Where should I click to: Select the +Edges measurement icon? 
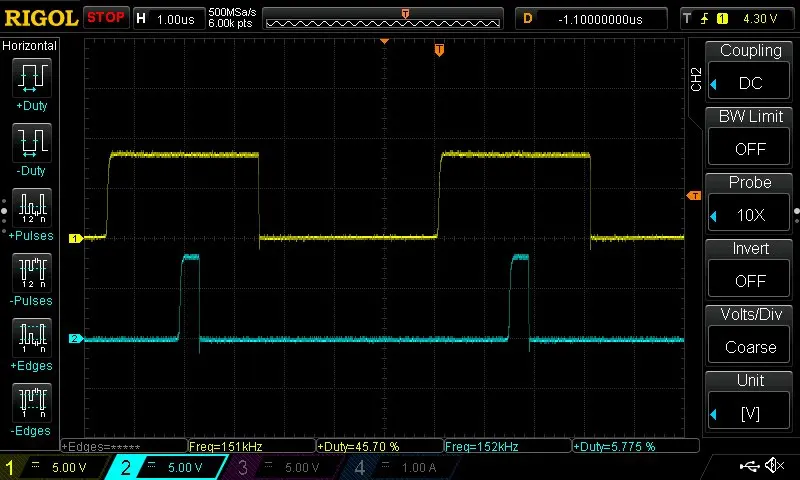[x=32, y=338]
